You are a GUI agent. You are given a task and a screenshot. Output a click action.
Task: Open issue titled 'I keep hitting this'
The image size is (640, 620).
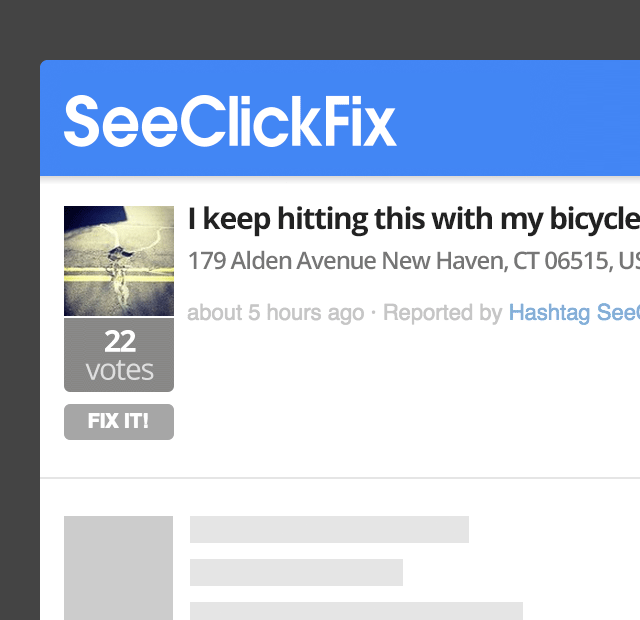[413, 219]
